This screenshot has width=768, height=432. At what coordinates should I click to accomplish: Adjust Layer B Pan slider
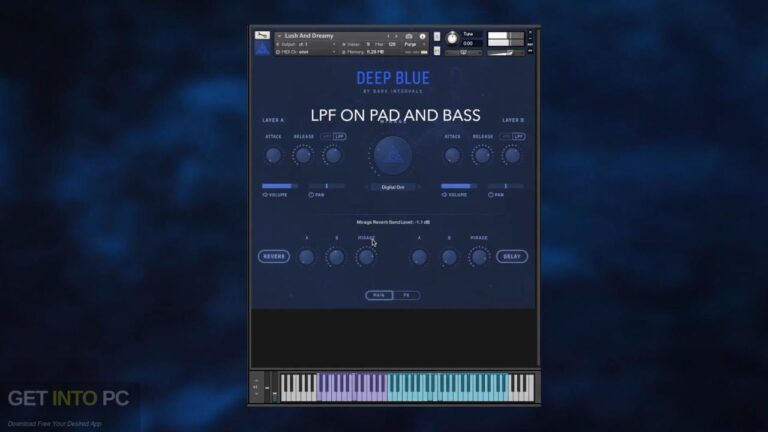(x=505, y=186)
